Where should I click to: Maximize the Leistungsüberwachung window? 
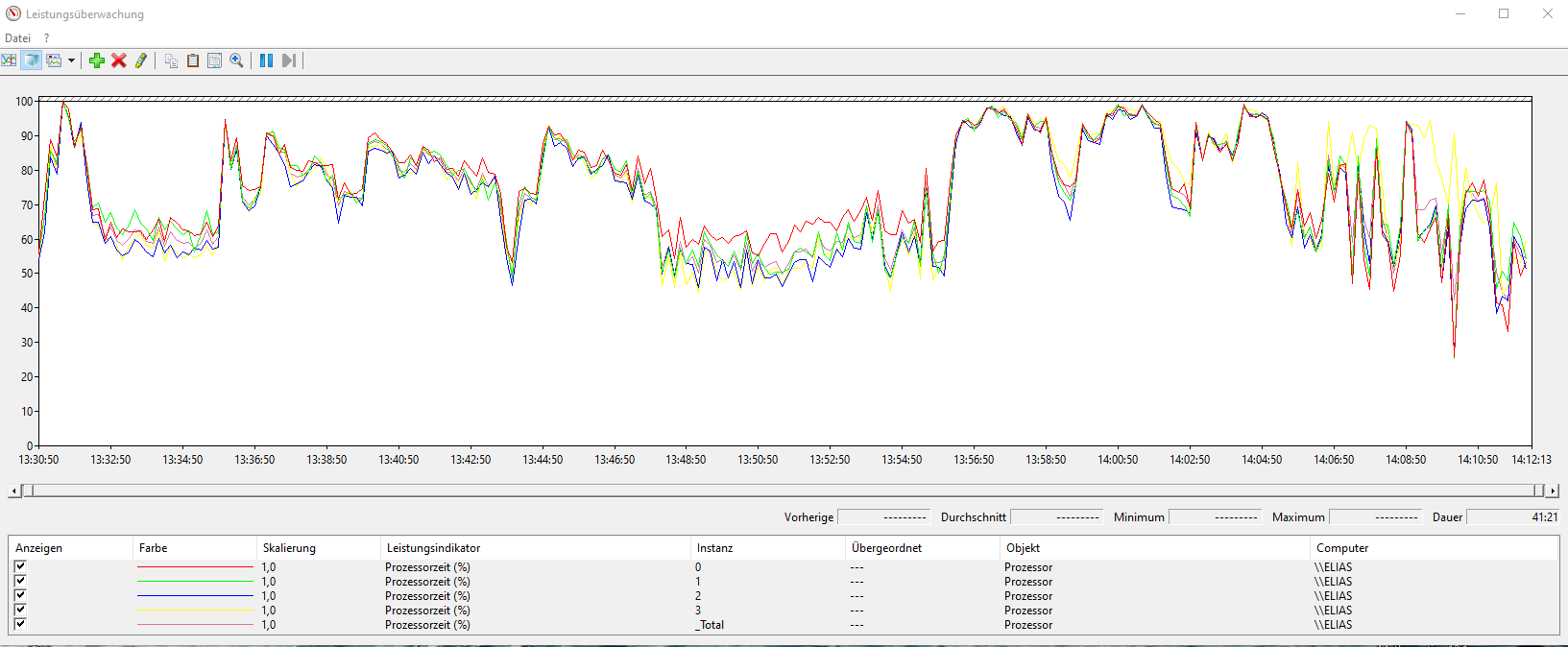coord(1504,13)
